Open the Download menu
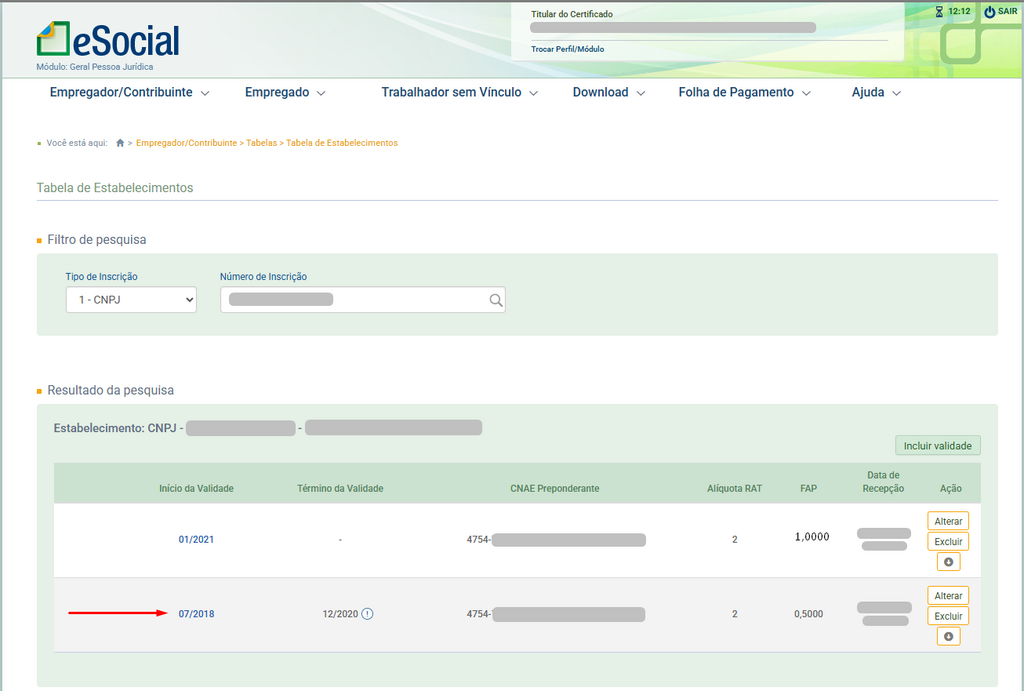This screenshot has height=691, width=1024. pos(609,92)
